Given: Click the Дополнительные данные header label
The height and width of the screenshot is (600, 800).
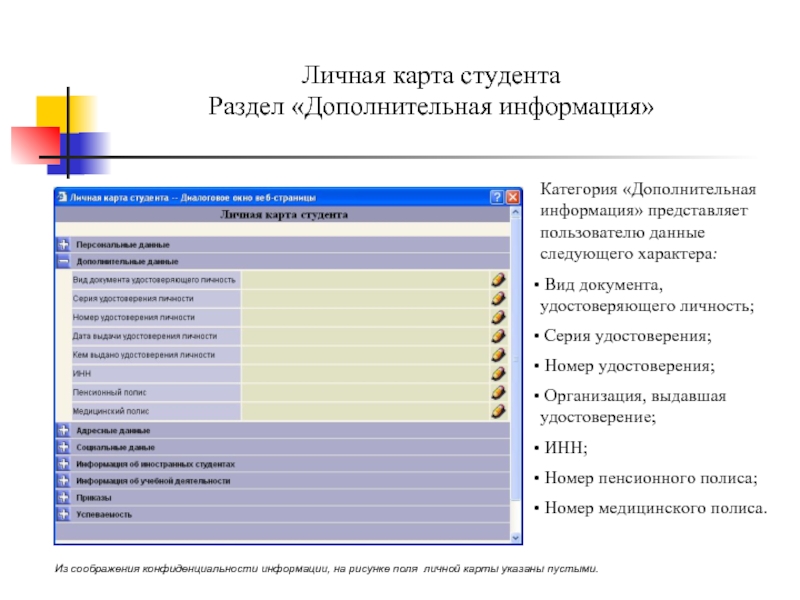Looking at the screenshot, I should (x=128, y=262).
